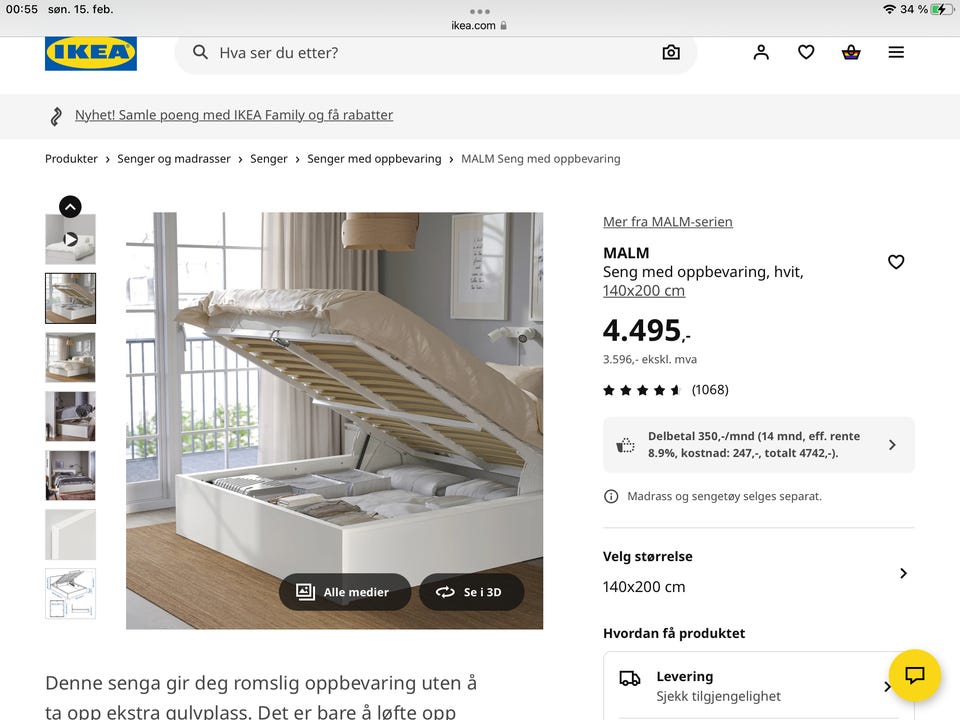Play the video thumbnail
960x720 pixels.
click(70, 239)
